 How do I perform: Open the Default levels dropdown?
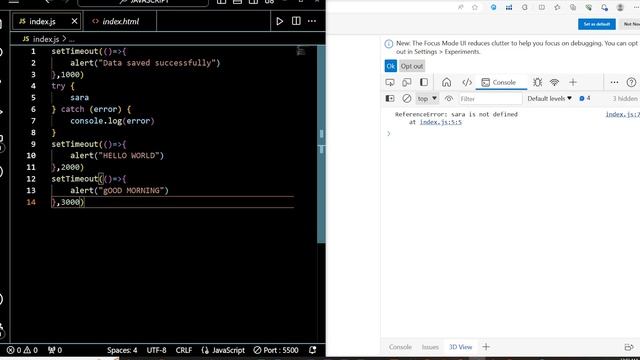pos(549,98)
